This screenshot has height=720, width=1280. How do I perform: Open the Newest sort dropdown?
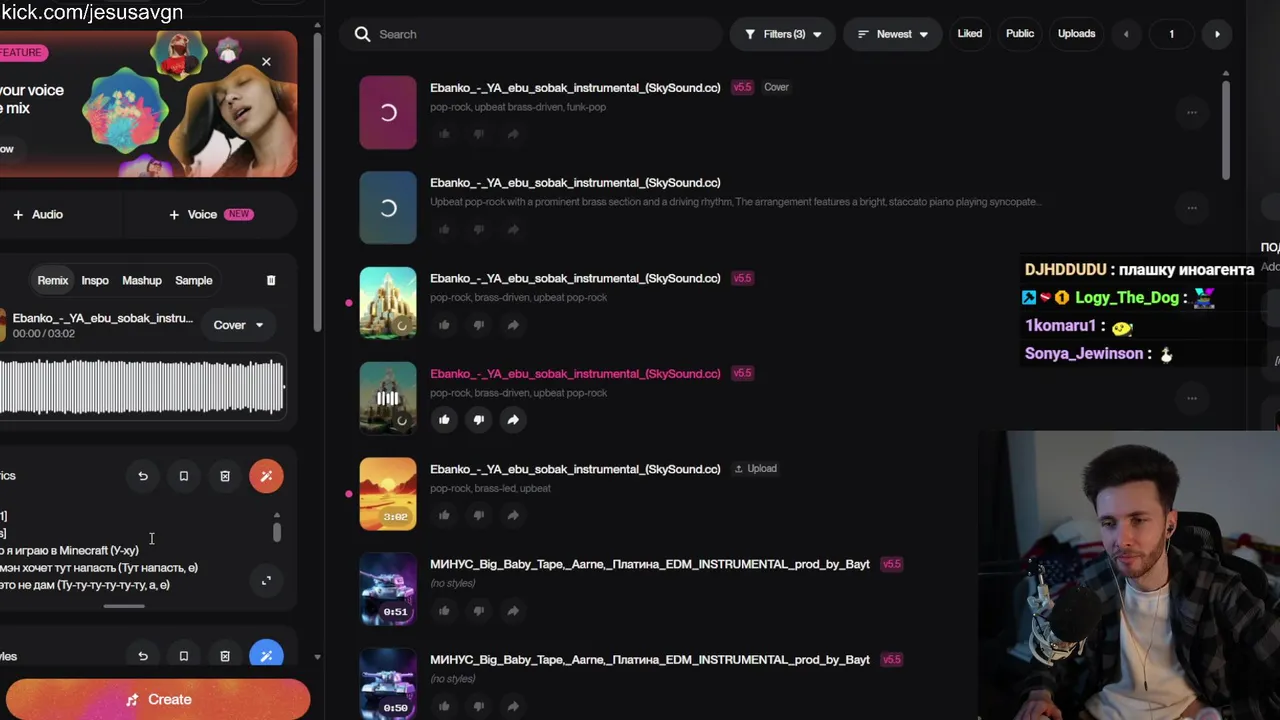coord(893,34)
